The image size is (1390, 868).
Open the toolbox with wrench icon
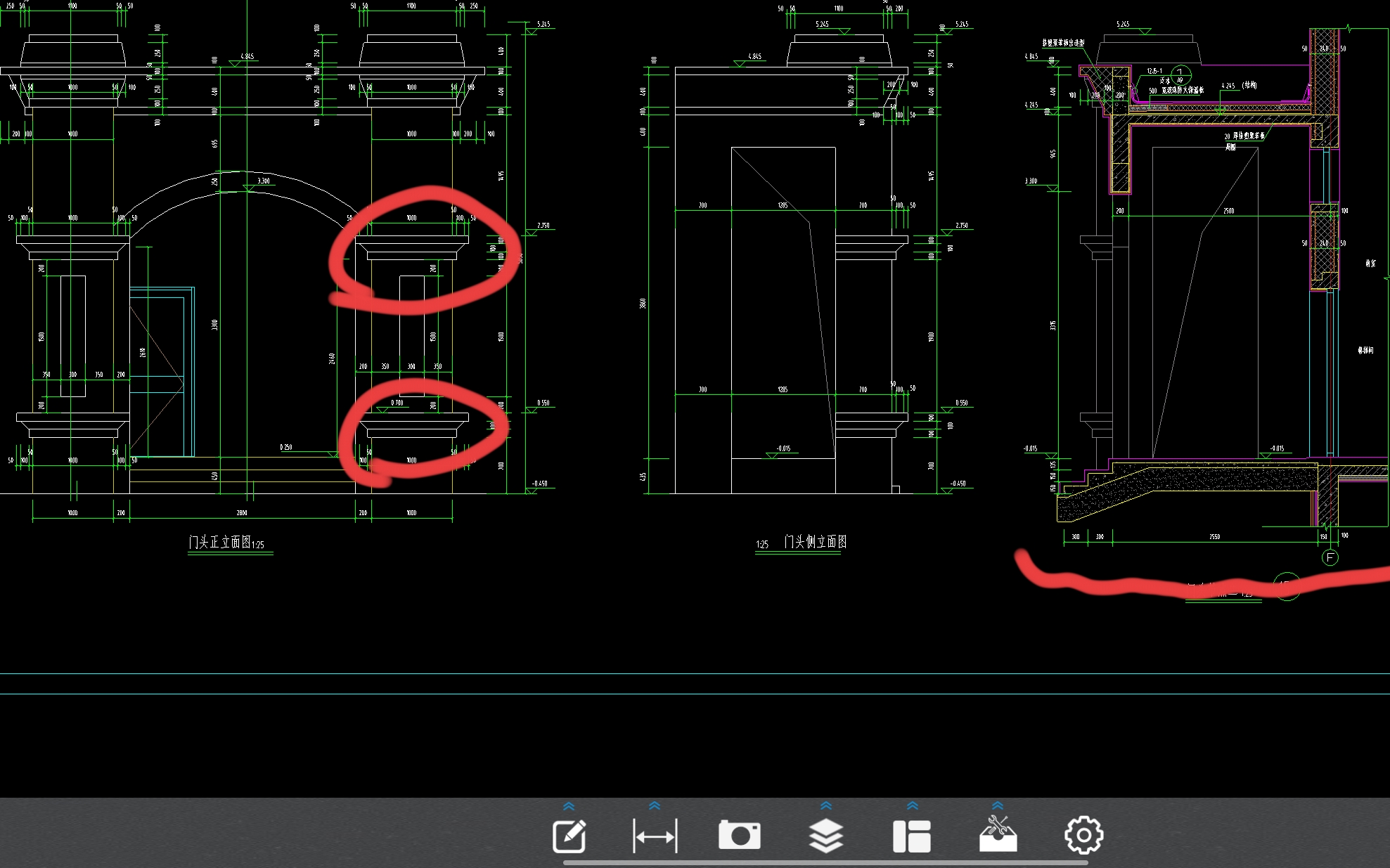click(998, 834)
